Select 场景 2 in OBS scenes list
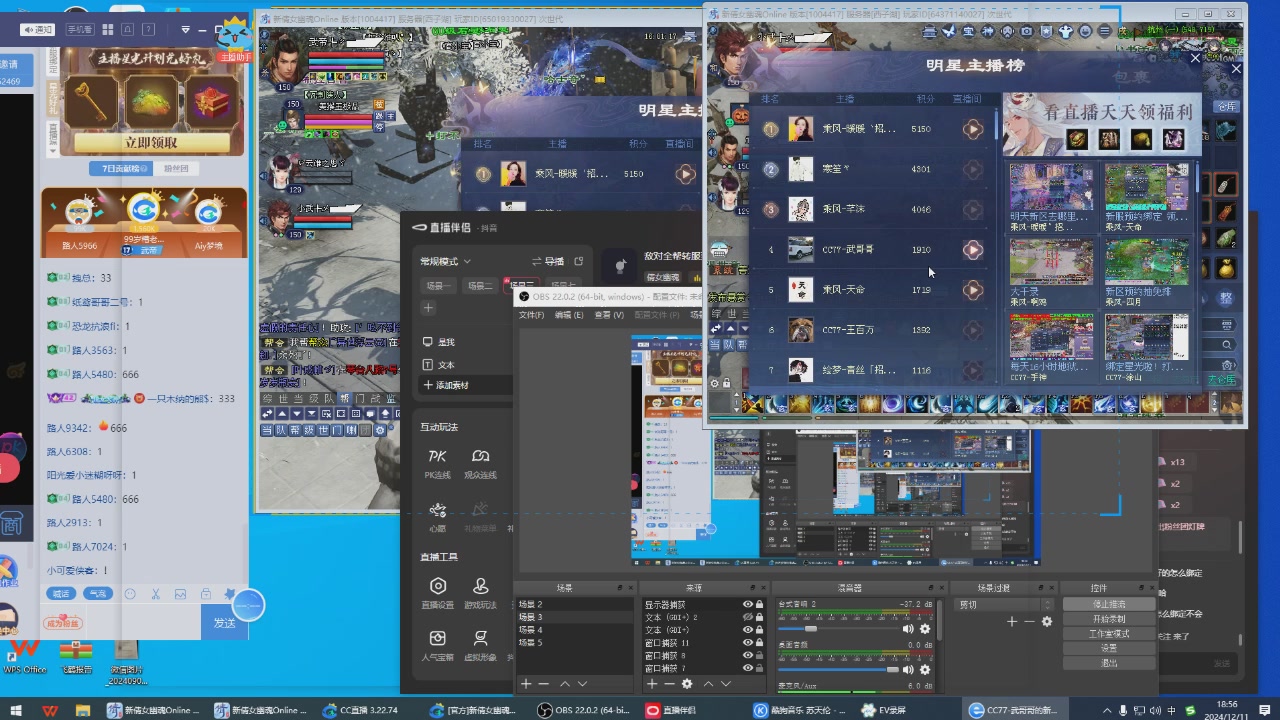1280x720 pixels. [x=574, y=605]
